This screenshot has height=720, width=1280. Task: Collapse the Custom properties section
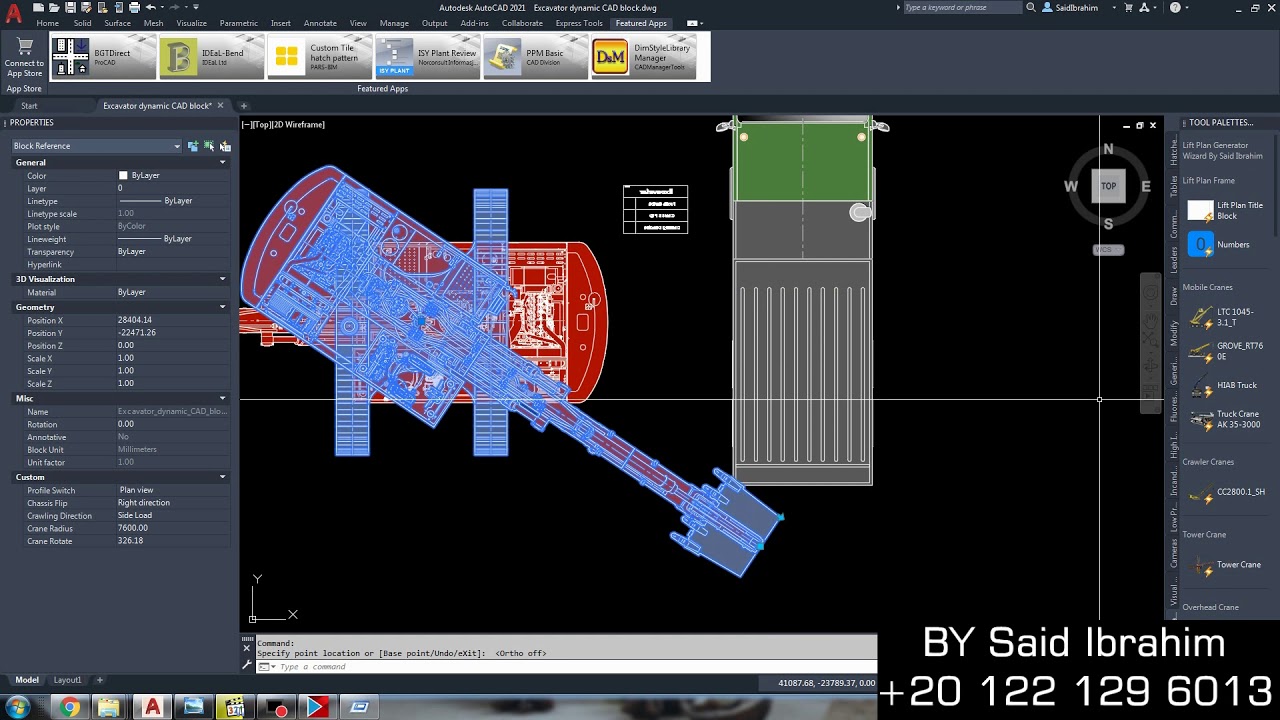pos(222,477)
